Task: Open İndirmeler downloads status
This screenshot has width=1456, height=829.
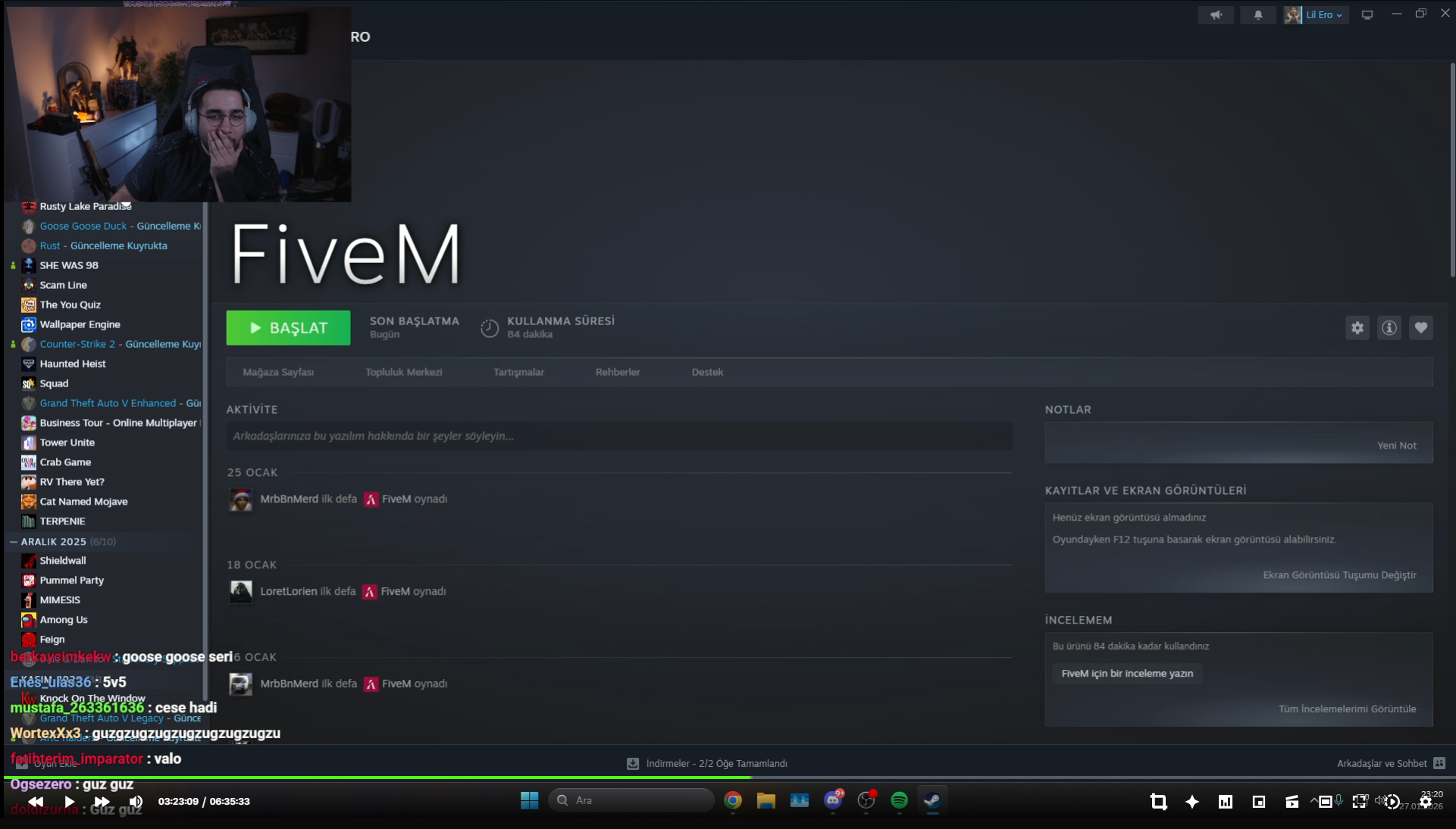Action: click(x=707, y=764)
